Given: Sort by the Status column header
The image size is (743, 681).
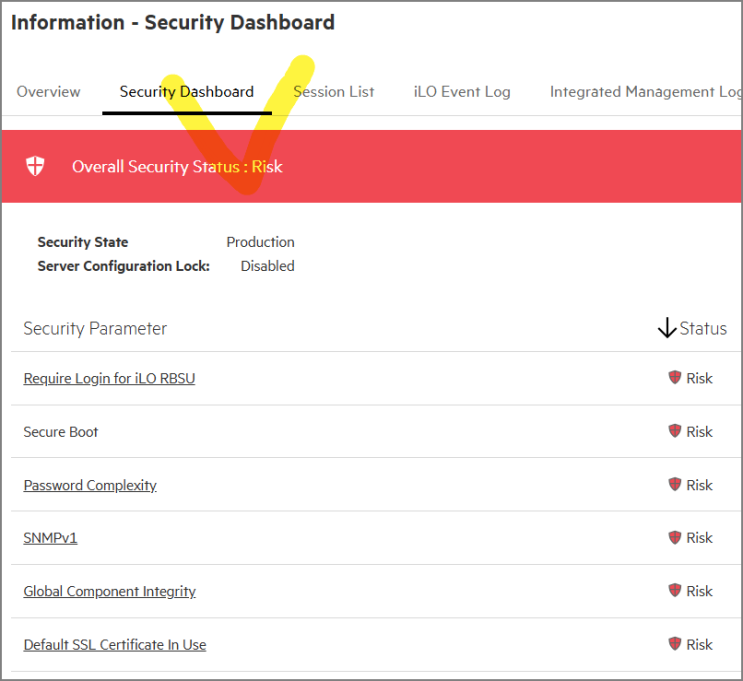Looking at the screenshot, I should pyautogui.click(x=703, y=328).
